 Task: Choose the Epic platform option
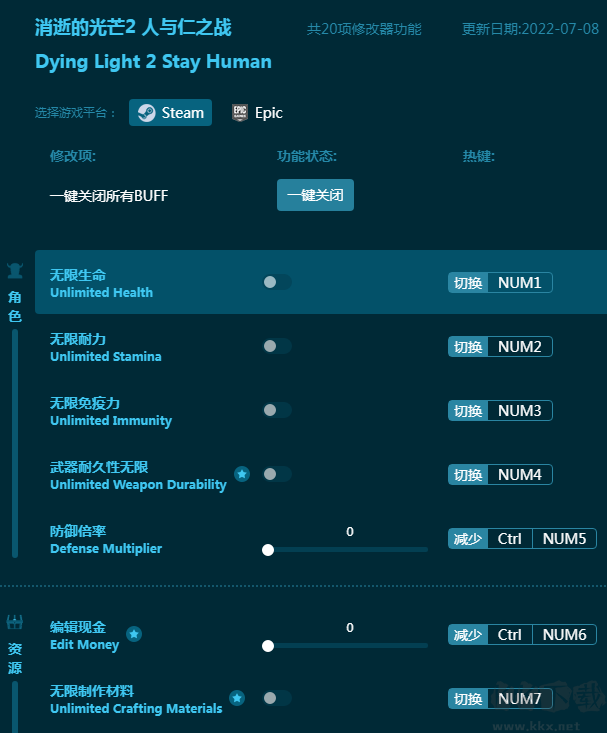[257, 113]
